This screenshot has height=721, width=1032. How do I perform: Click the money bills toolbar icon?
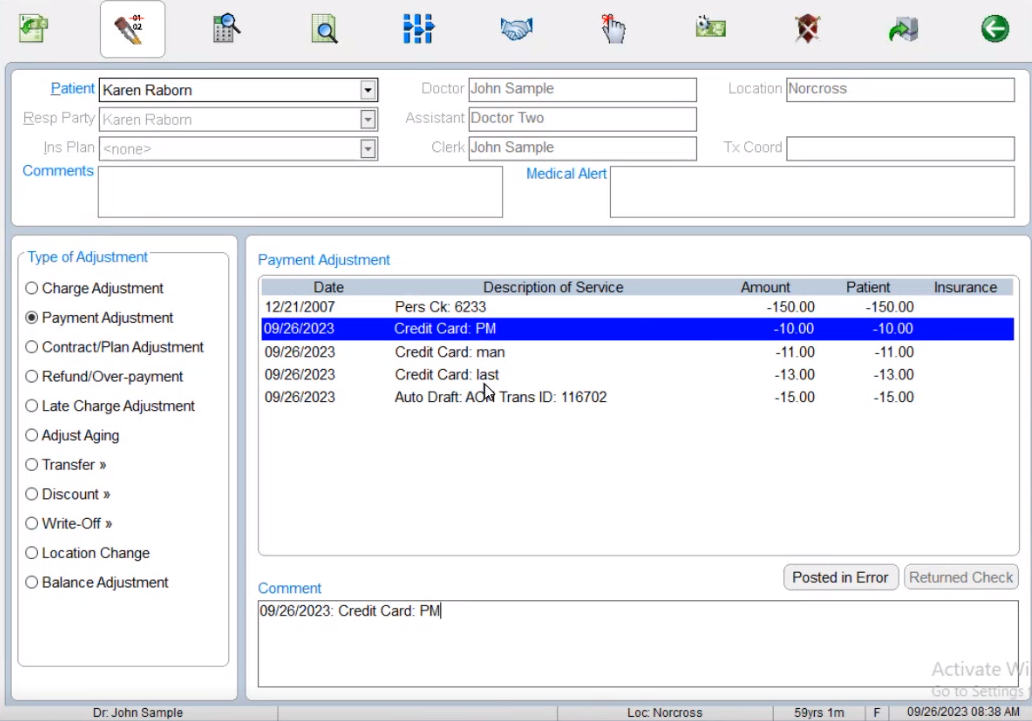pyautogui.click(x=710, y=29)
